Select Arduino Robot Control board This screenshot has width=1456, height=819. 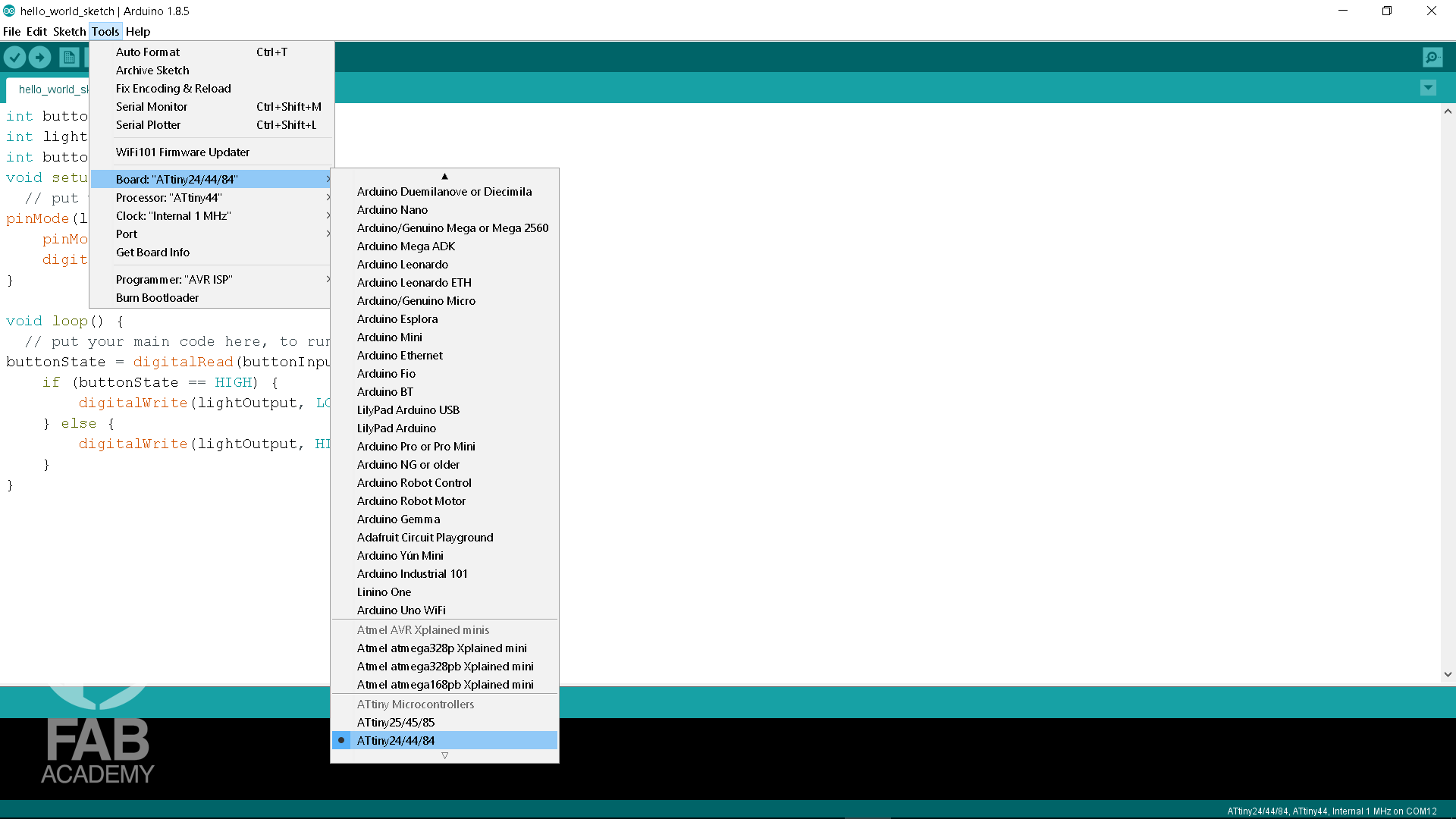pos(444,483)
